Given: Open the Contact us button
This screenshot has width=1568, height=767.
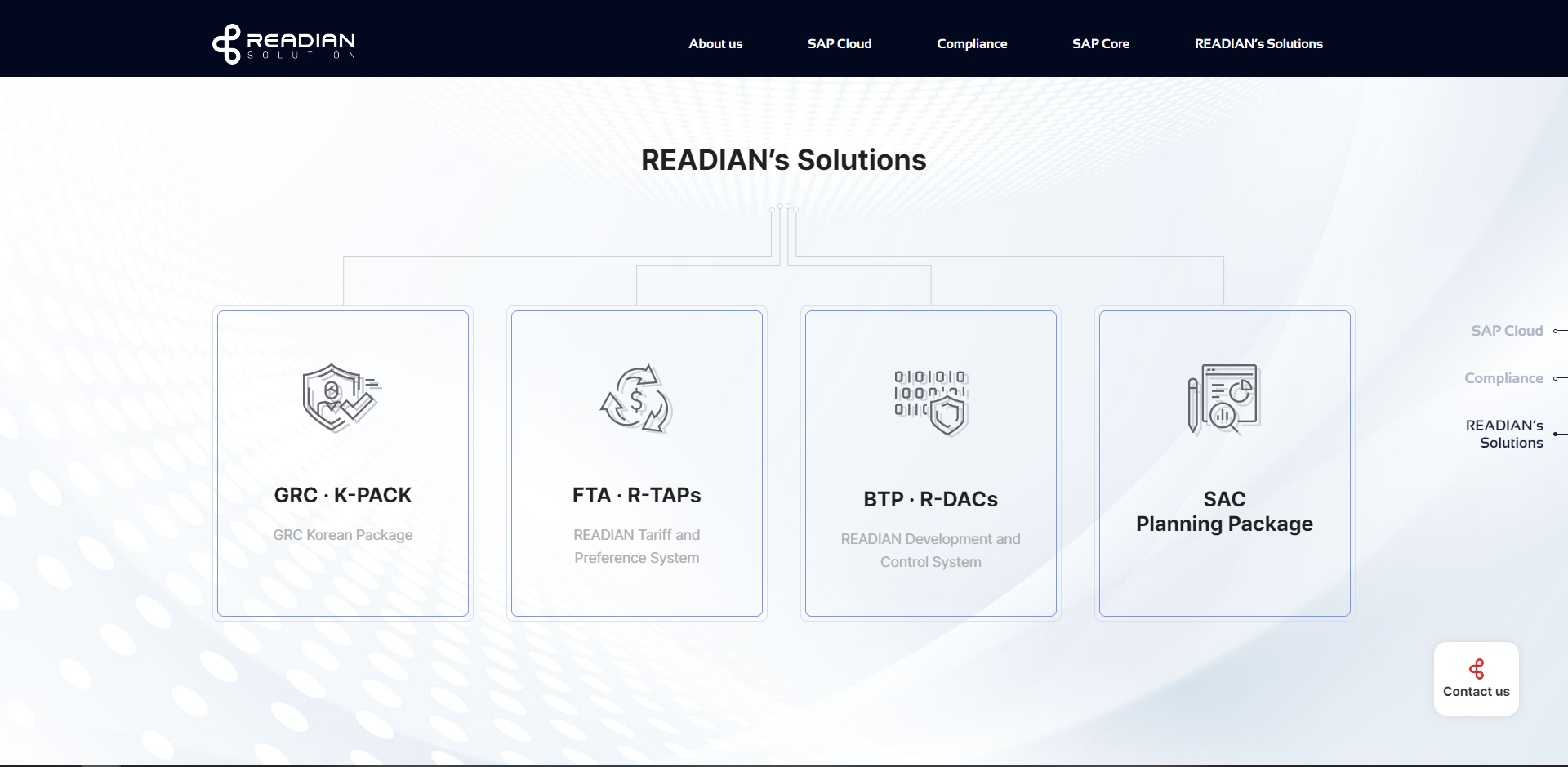Looking at the screenshot, I should point(1477,679).
